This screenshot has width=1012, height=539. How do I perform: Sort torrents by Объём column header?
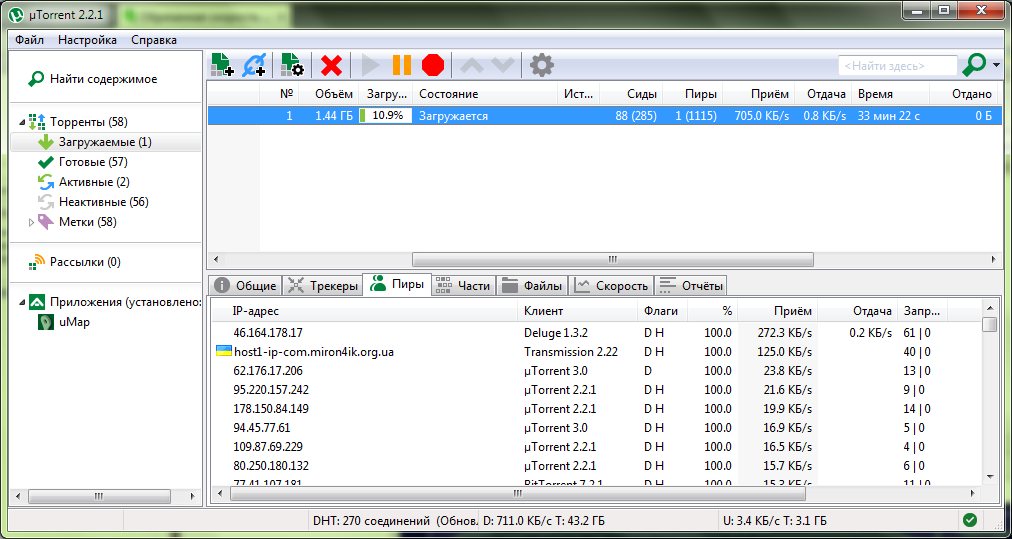click(x=329, y=94)
